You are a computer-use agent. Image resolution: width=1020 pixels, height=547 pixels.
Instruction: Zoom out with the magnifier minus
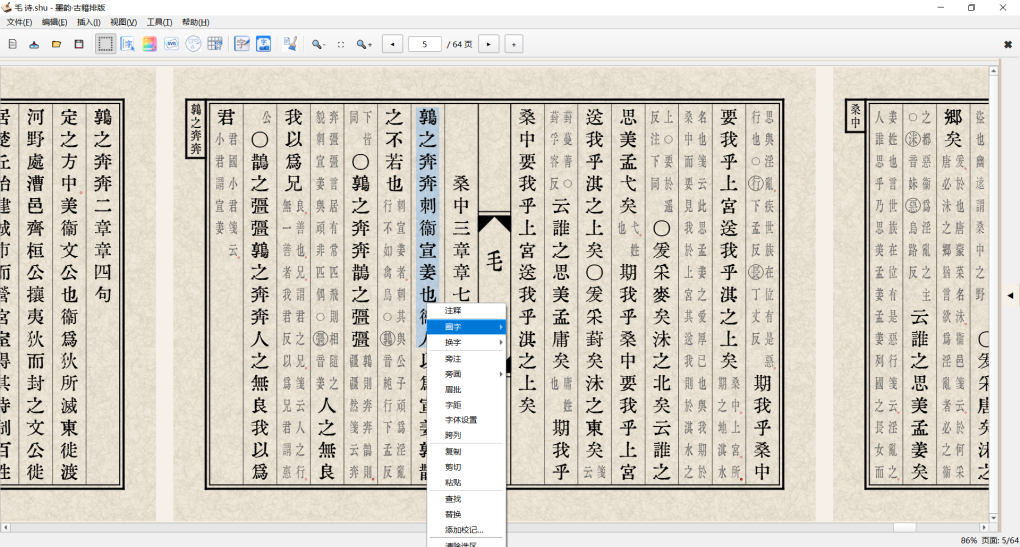pyautogui.click(x=318, y=44)
